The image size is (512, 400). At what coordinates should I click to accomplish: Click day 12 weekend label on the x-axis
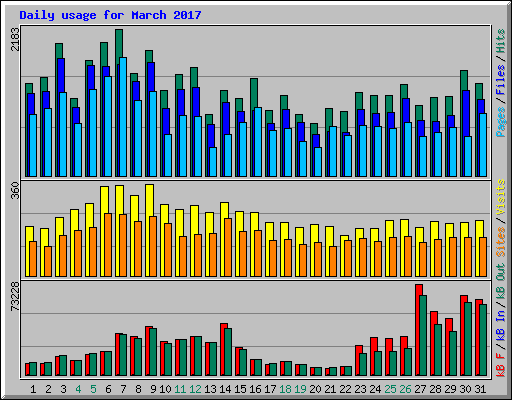pyautogui.click(x=196, y=389)
